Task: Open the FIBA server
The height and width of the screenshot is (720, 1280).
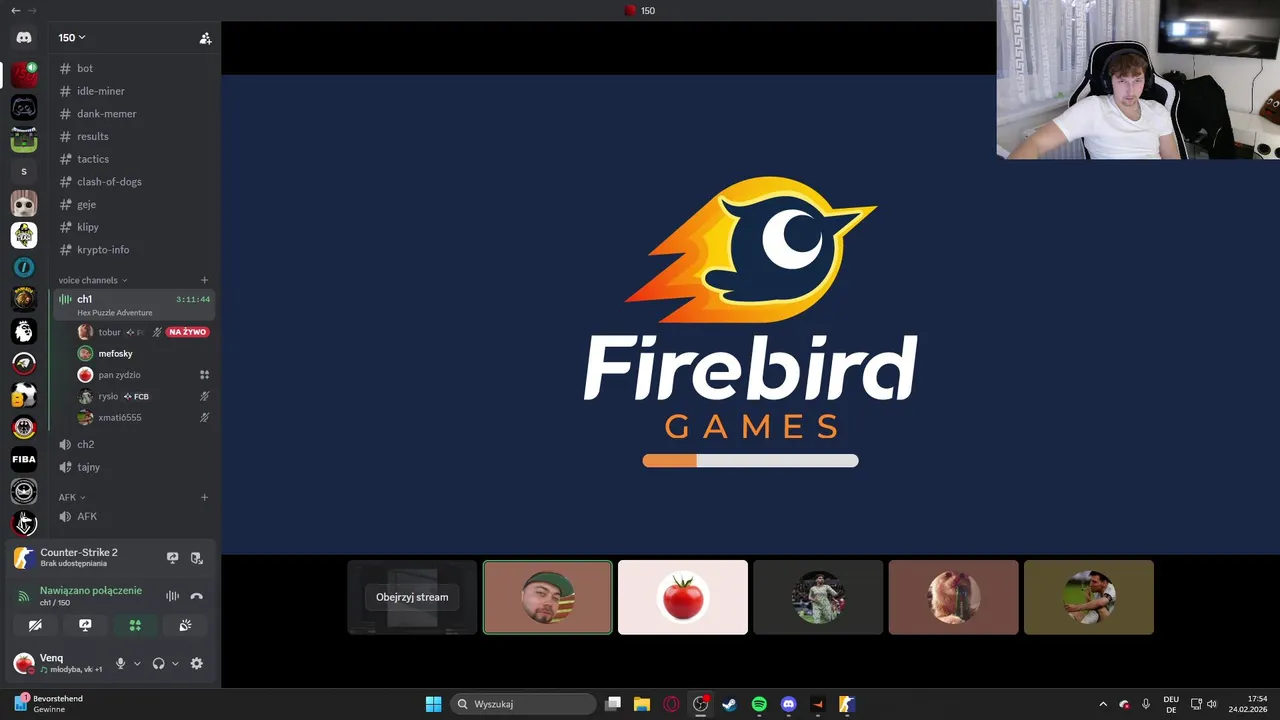Action: 24,459
